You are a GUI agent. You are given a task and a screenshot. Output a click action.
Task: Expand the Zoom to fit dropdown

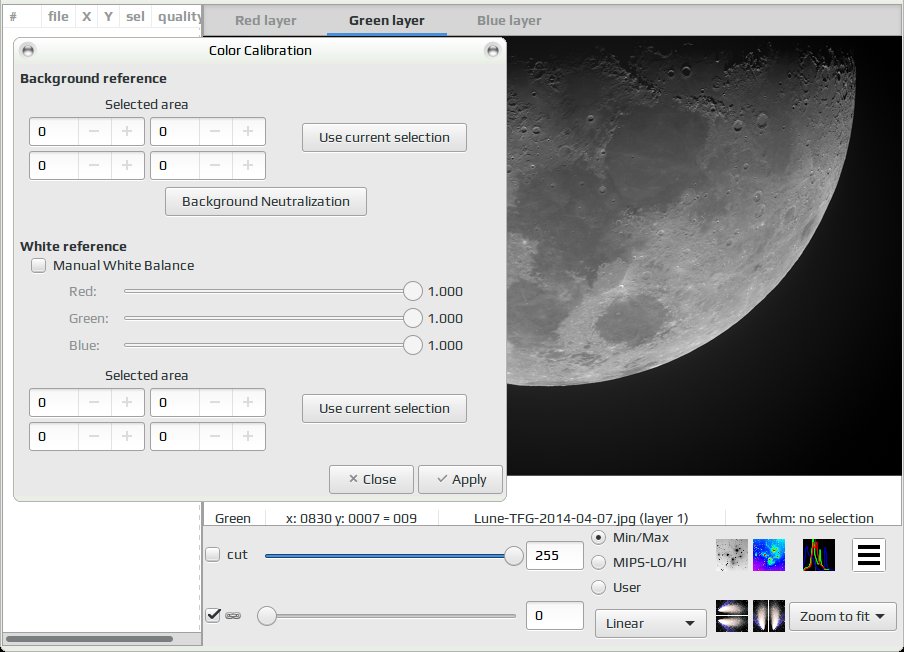(842, 616)
